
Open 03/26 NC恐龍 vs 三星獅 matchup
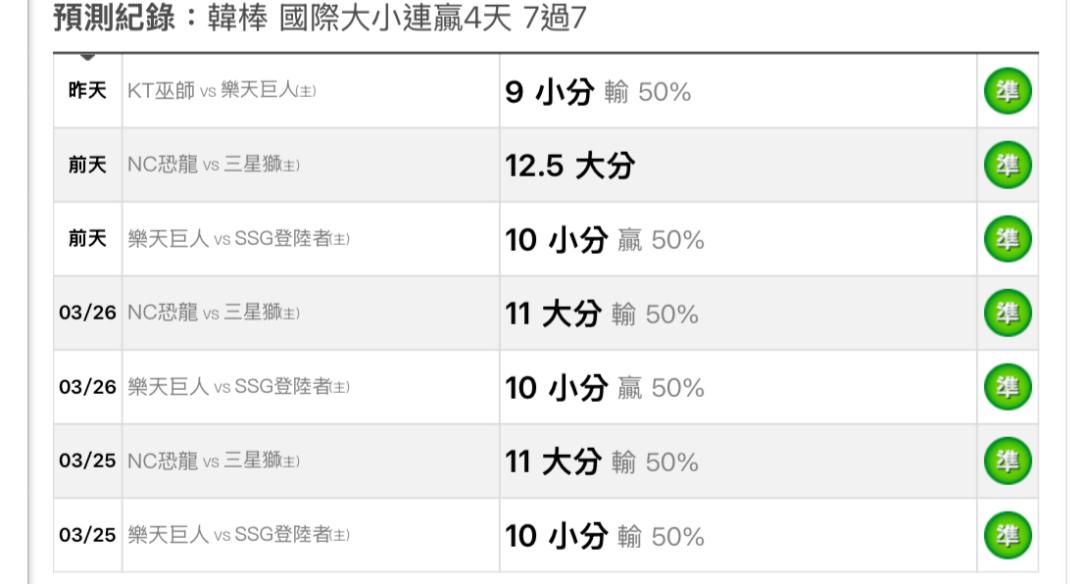pos(214,313)
